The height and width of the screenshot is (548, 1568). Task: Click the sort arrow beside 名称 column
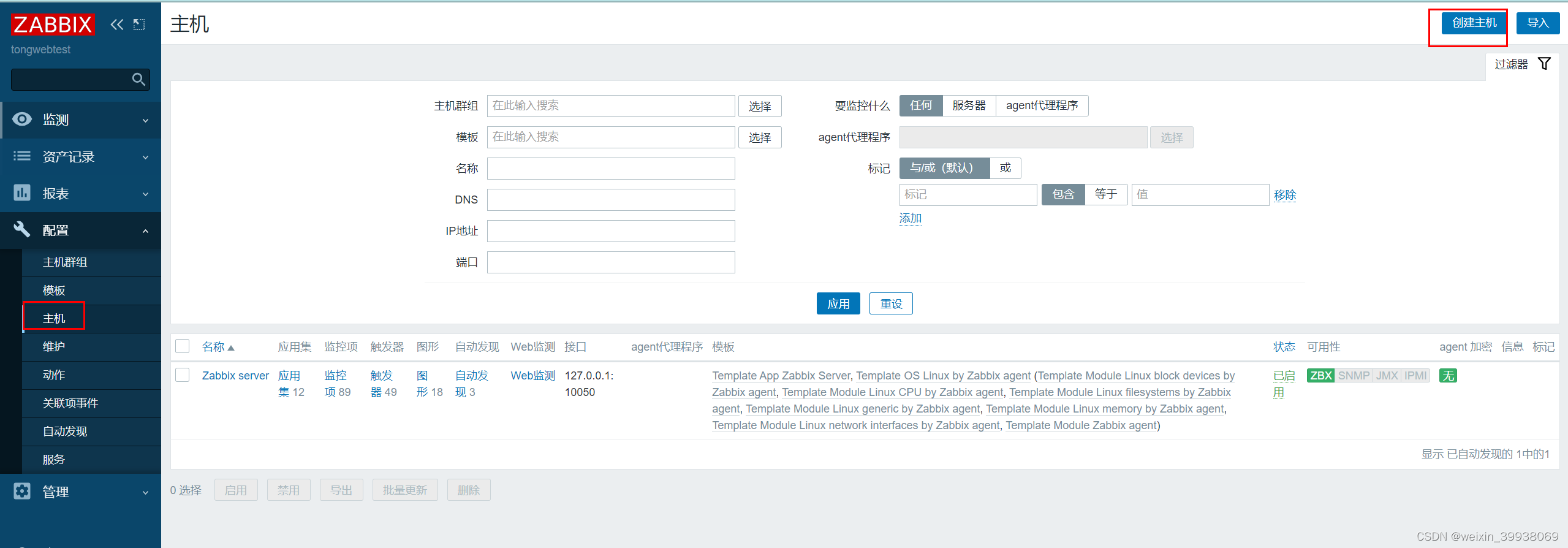231,348
